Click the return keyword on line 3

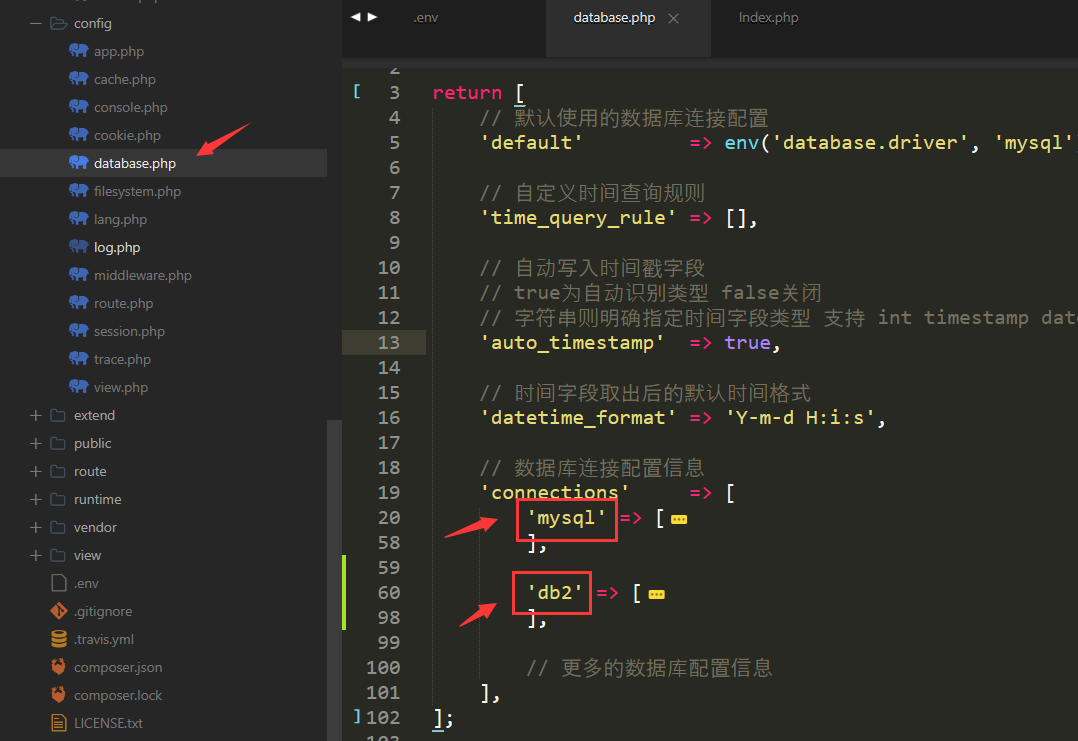468,92
